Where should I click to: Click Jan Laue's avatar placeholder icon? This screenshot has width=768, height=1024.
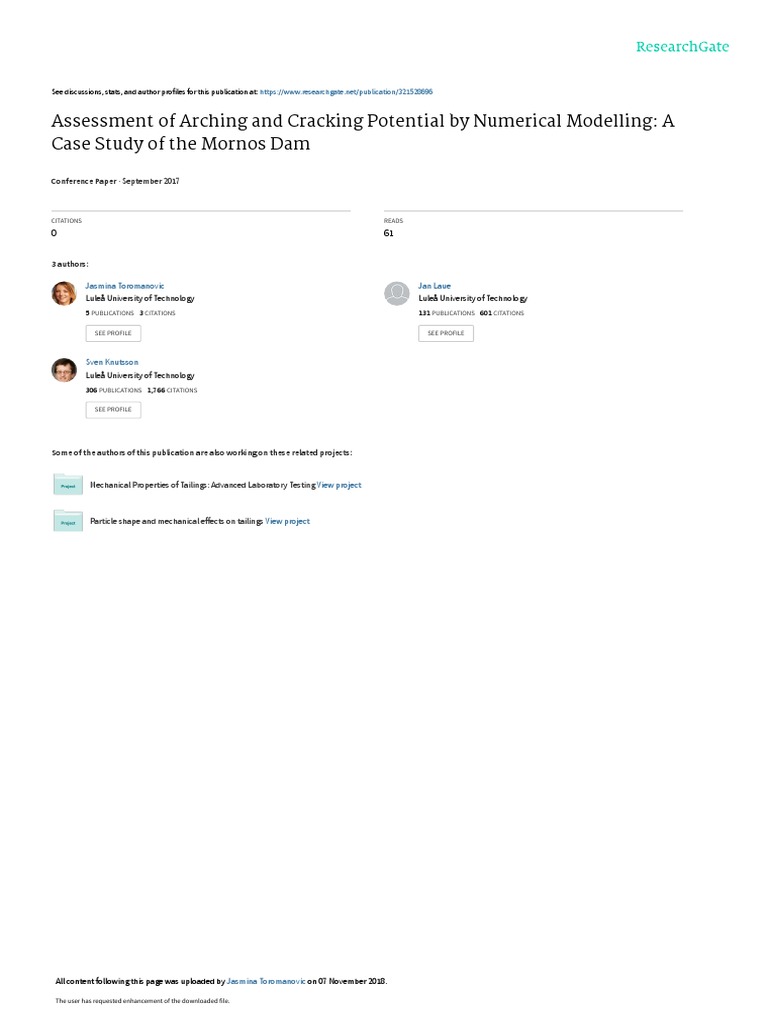pos(397,293)
